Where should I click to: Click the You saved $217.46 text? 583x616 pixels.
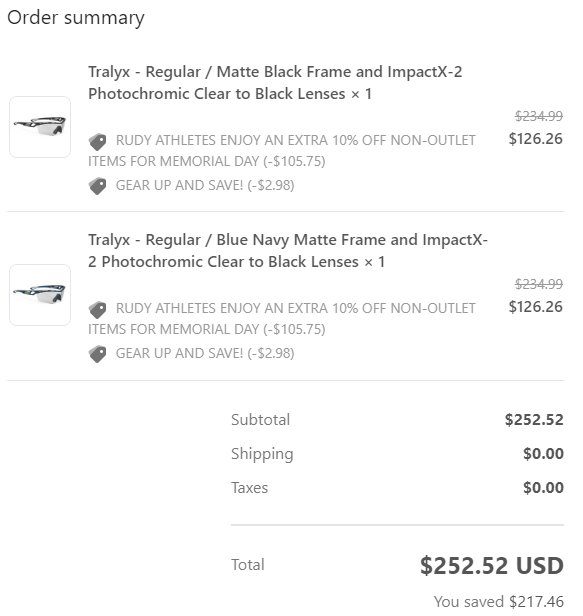click(499, 601)
